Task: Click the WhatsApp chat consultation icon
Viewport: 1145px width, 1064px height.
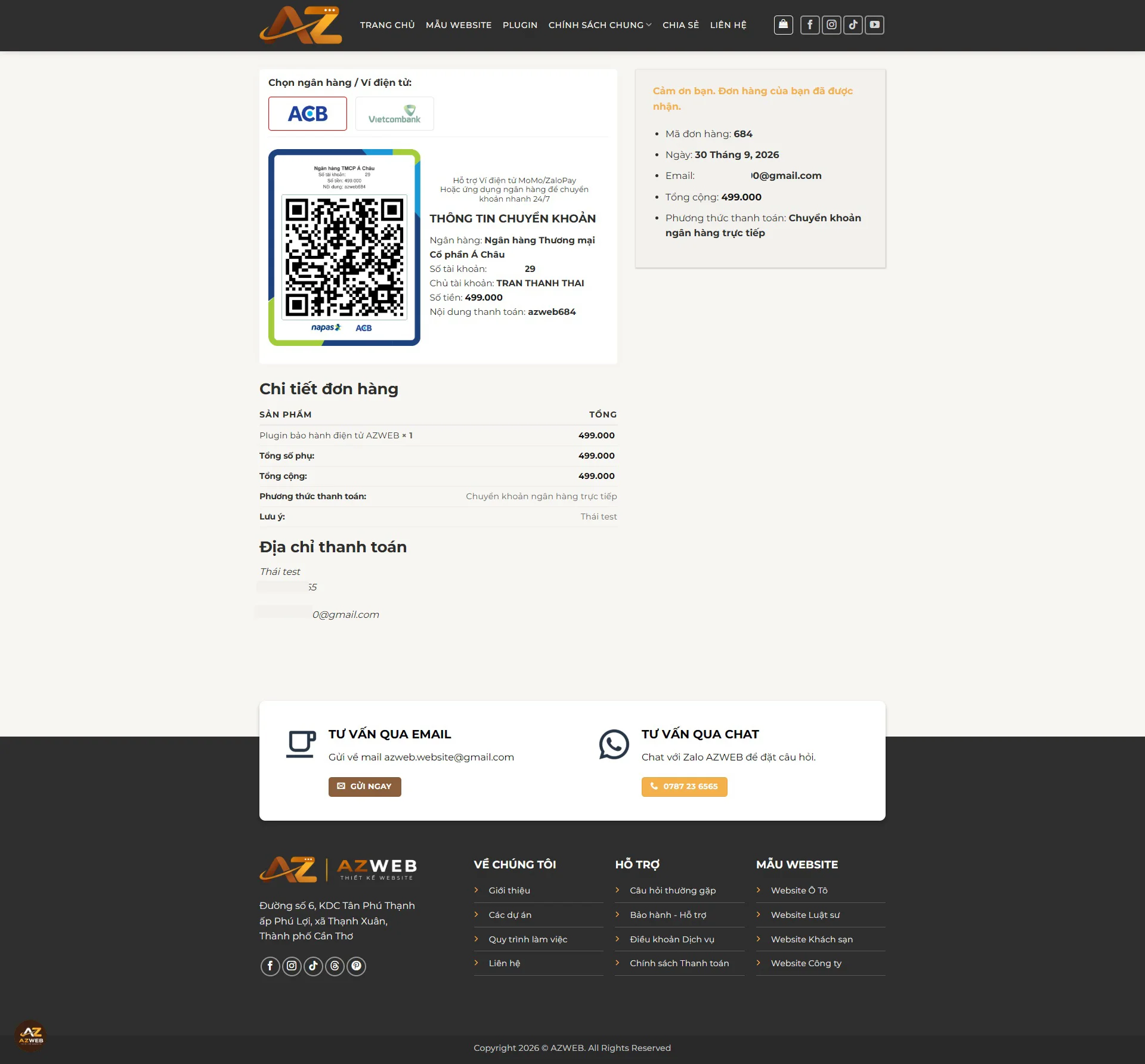Action: pyautogui.click(x=614, y=744)
